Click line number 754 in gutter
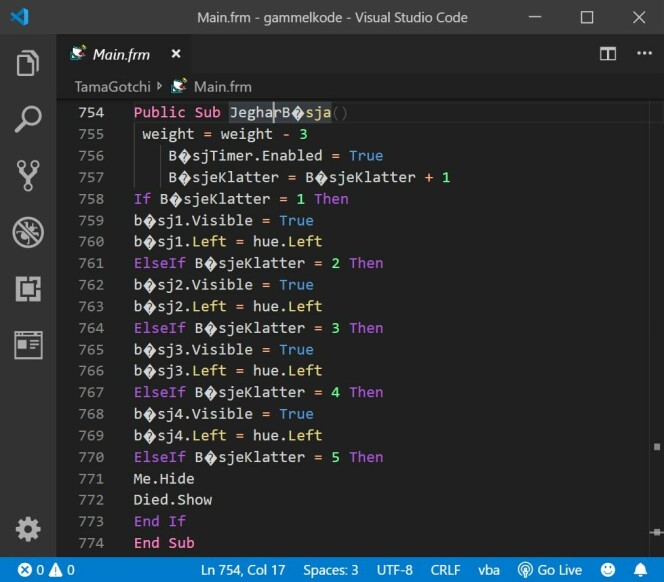Image resolution: width=664 pixels, height=582 pixels. [x=91, y=113]
